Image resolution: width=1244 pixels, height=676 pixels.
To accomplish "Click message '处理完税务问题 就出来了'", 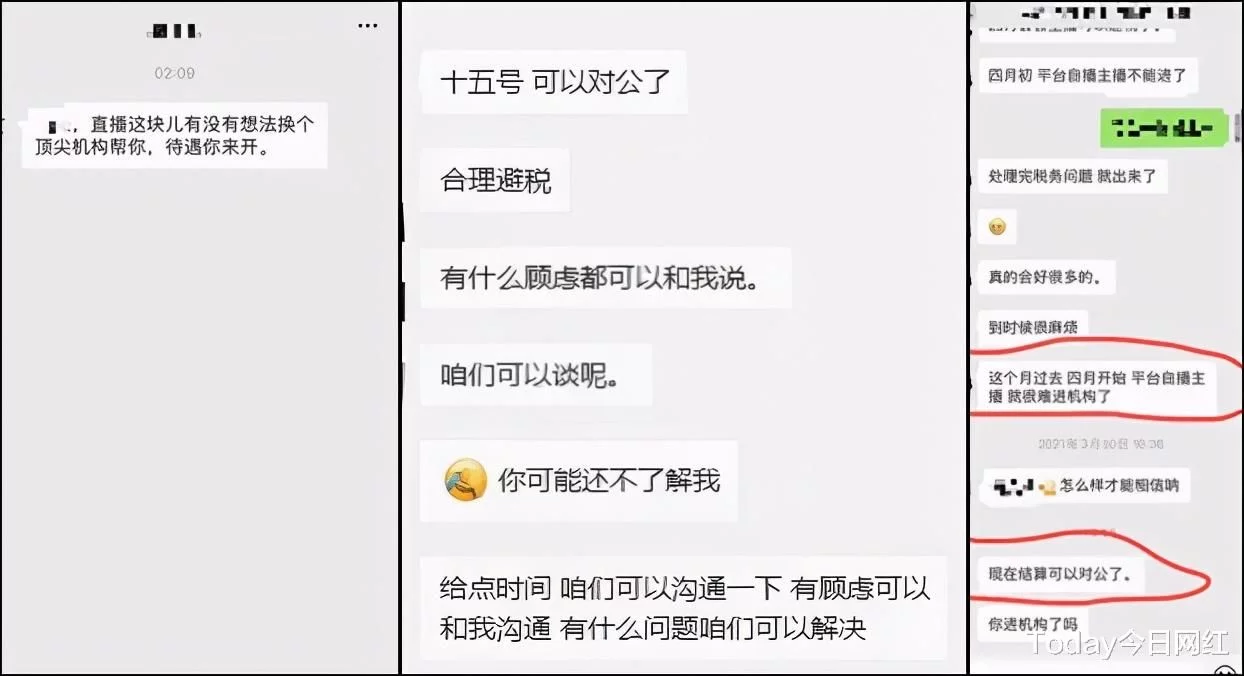I will click(x=1072, y=176).
